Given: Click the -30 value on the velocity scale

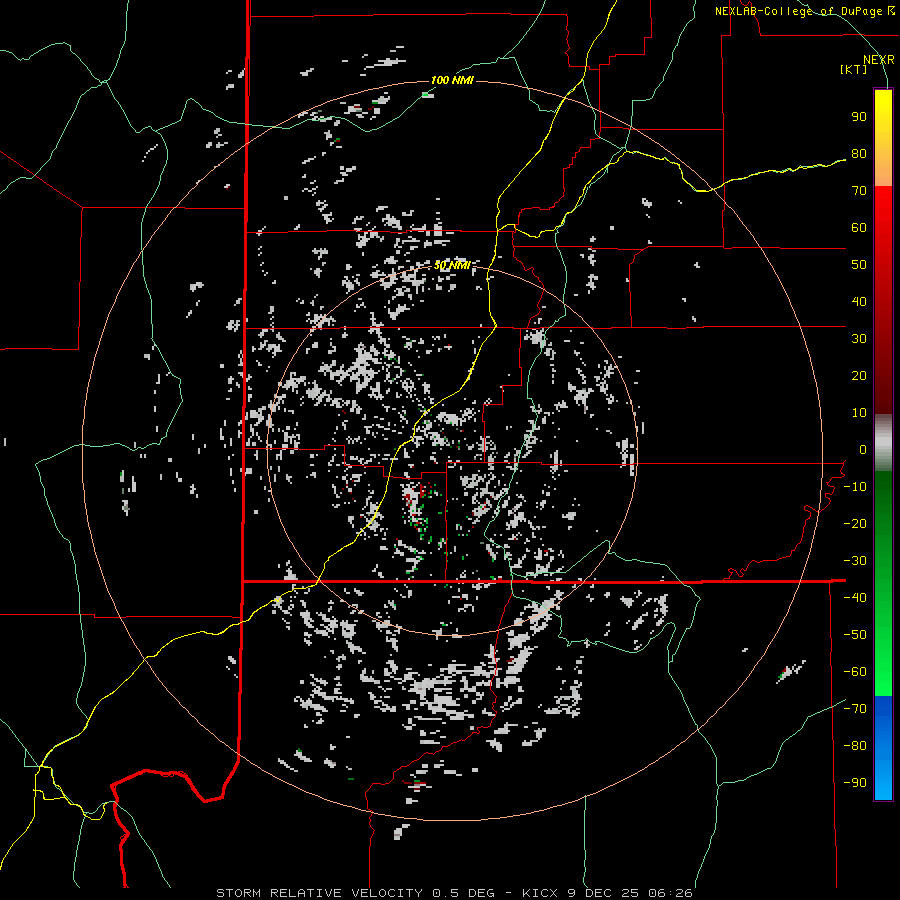Looking at the screenshot, I should pos(855,561).
